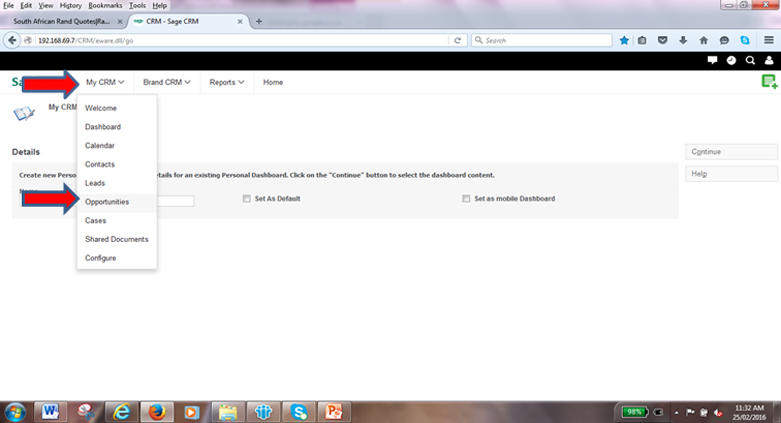781x423 pixels.
Task: Select Opportunities in My CRM menu
Action: pos(117,202)
